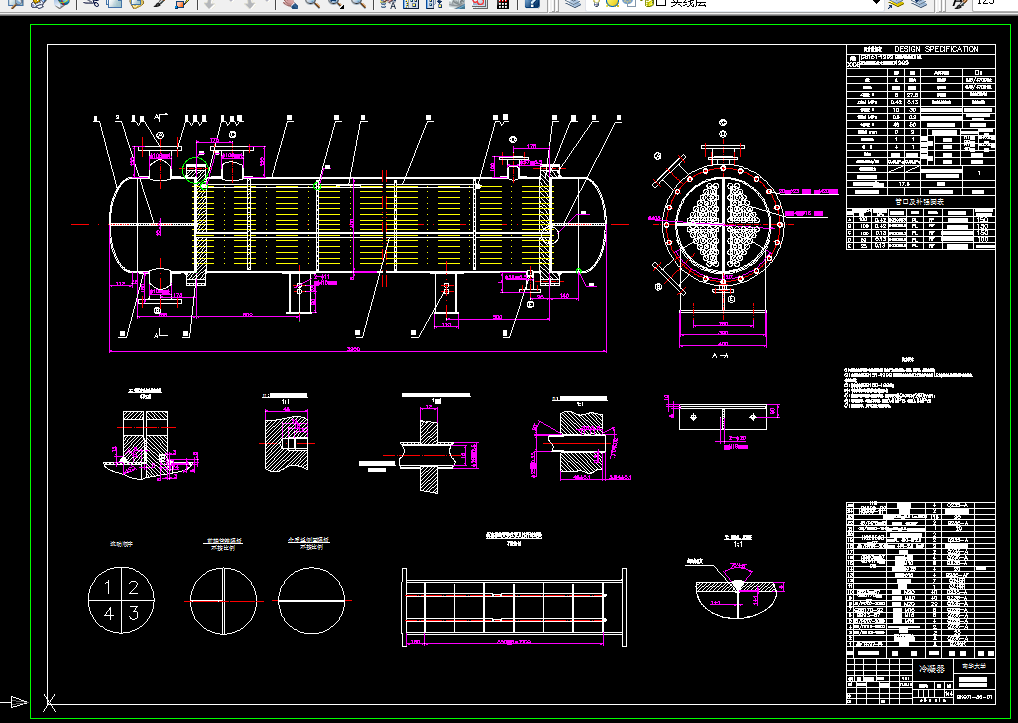Click Make Object's Layer Current icon
1018x723 pixels.
pyautogui.click(x=896, y=3)
